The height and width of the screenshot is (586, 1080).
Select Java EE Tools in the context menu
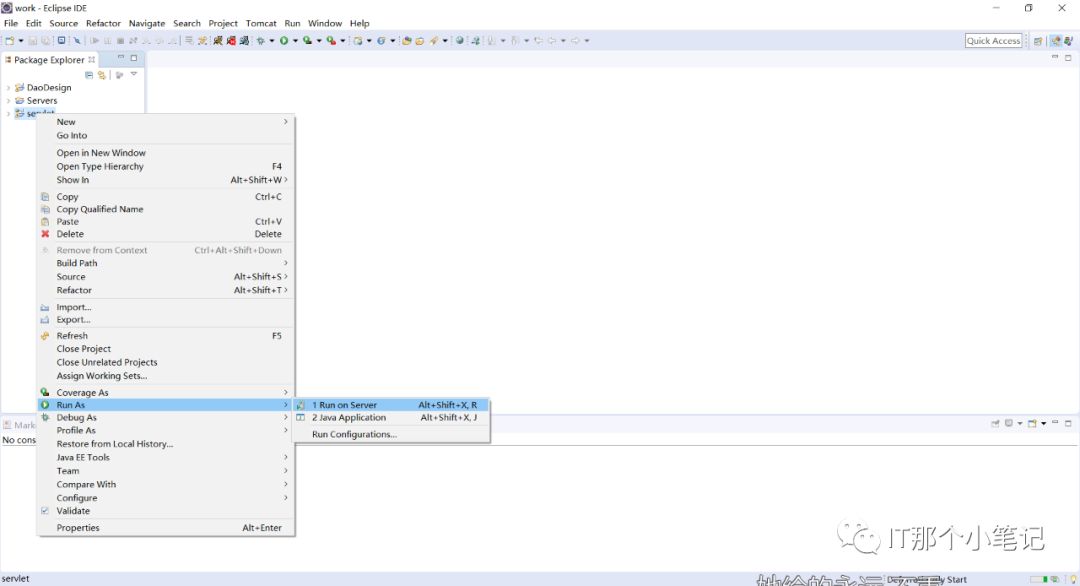(165, 457)
